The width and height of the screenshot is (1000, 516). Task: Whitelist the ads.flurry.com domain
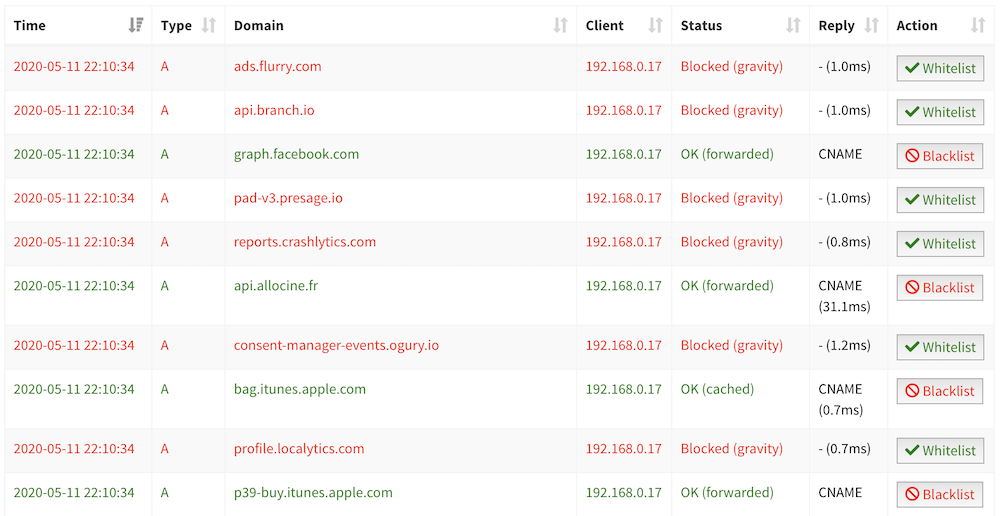click(940, 68)
